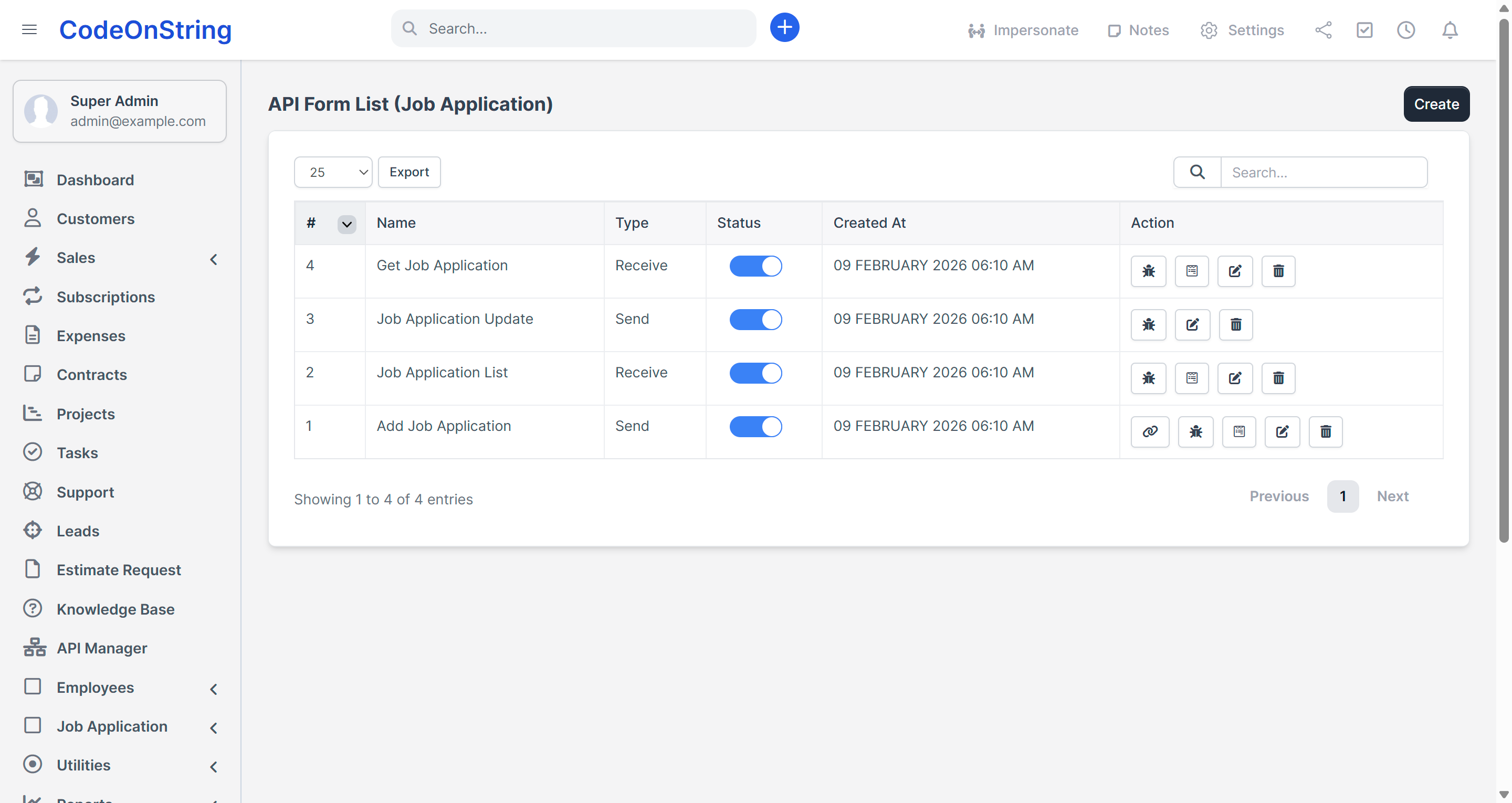Edit the Add Job Application row
1512x803 pixels.
click(1282, 431)
